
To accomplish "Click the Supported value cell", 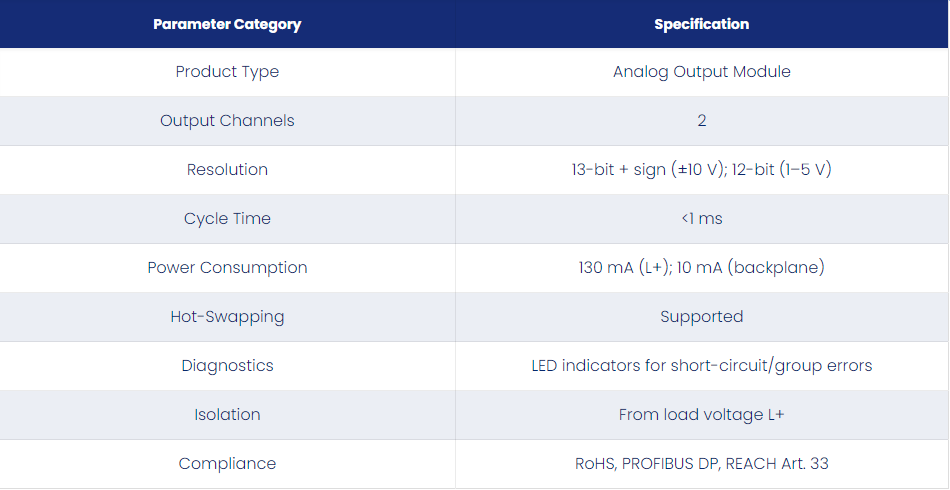I will pos(702,317).
